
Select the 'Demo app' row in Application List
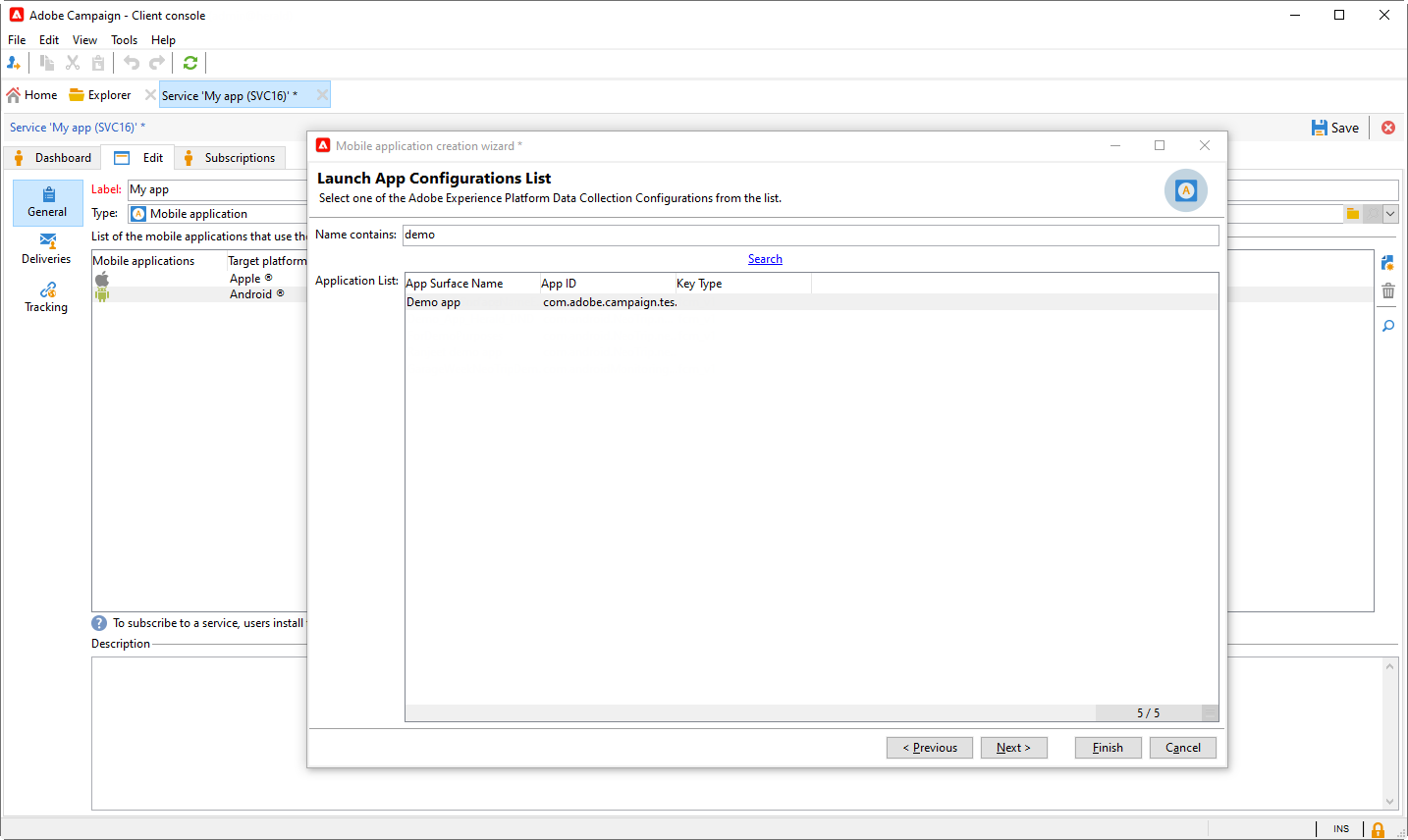pyautogui.click(x=811, y=302)
